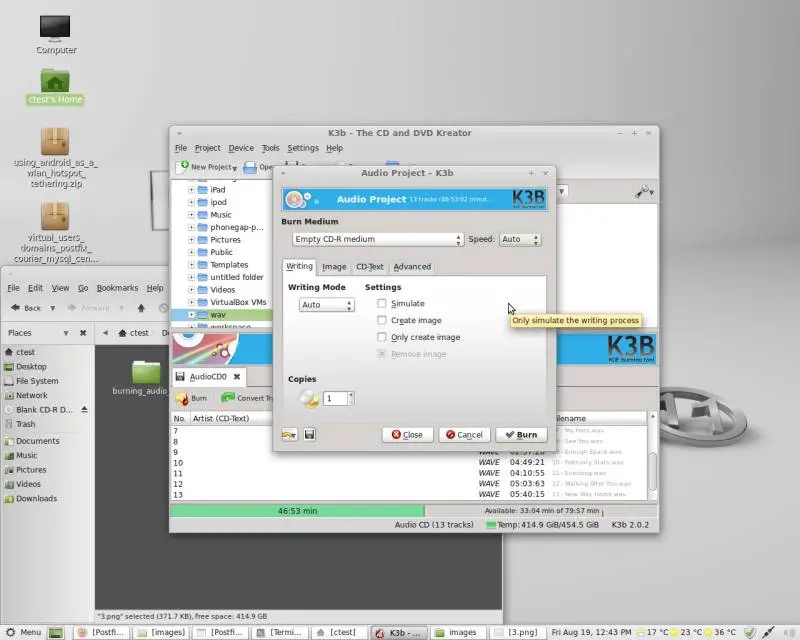
Task: Open the Project menu in K3b
Action: tap(207, 148)
